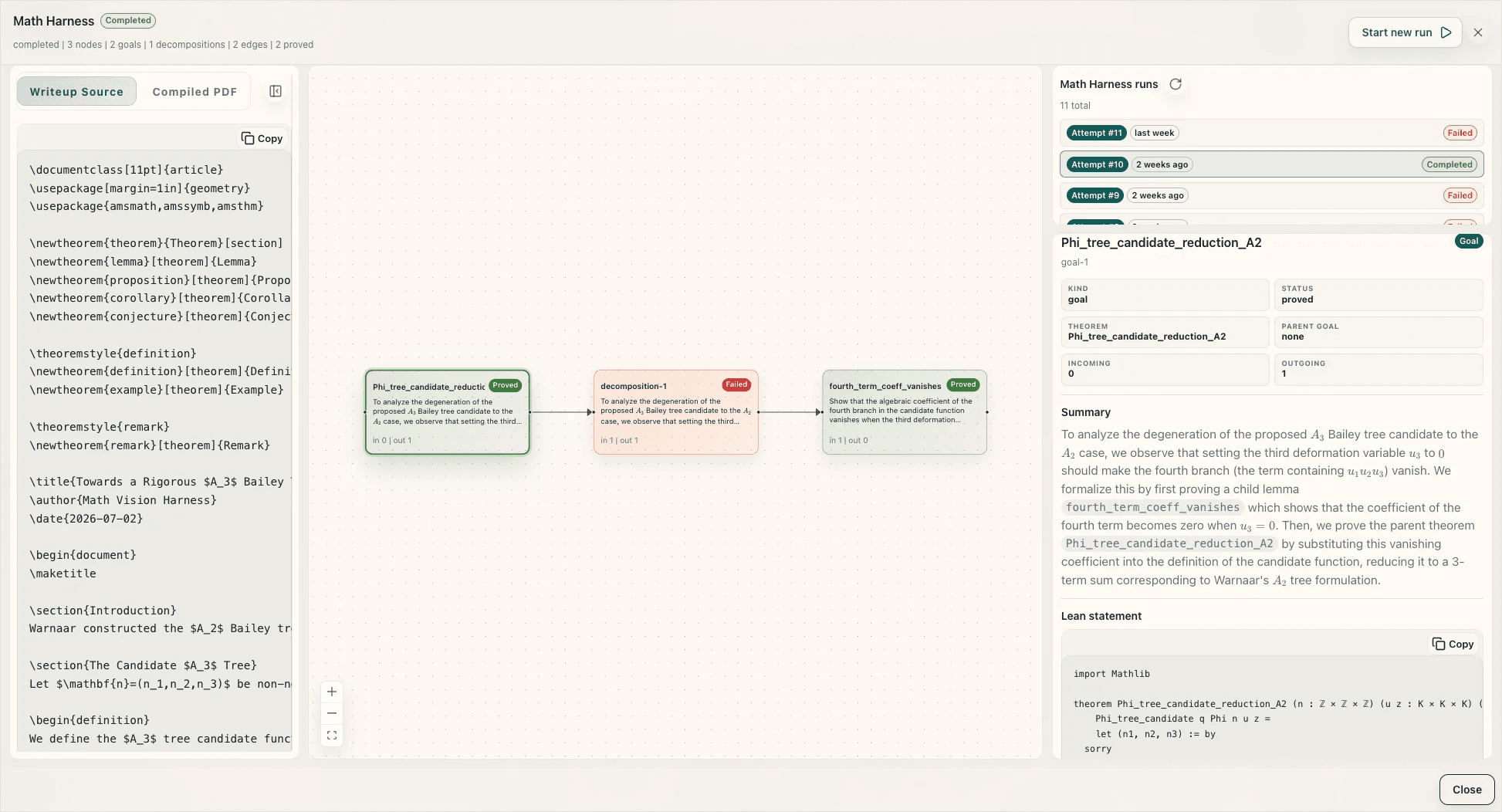
Task: Click the Proved badge on fourth_term_coeff_vanishes node
Action: pyautogui.click(x=962, y=384)
